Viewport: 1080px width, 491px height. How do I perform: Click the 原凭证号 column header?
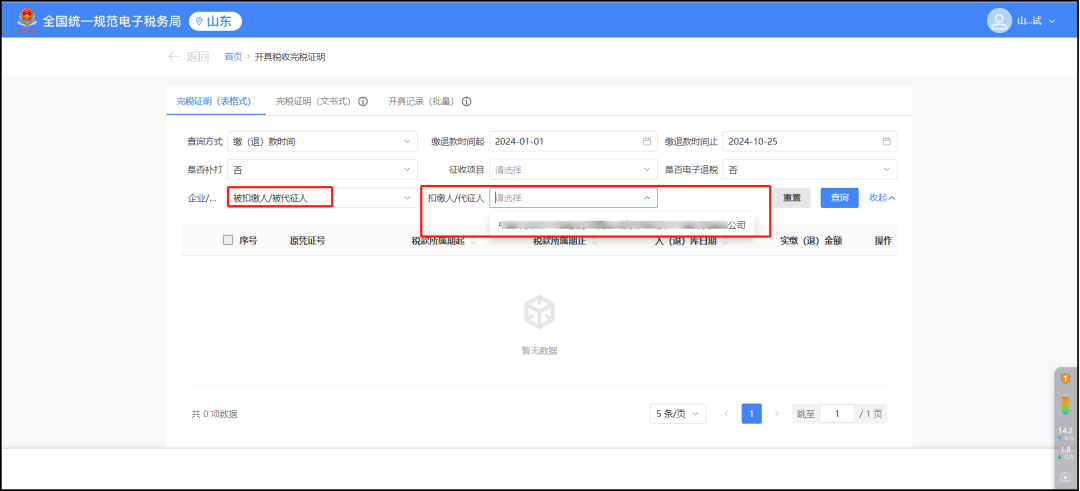(307, 240)
